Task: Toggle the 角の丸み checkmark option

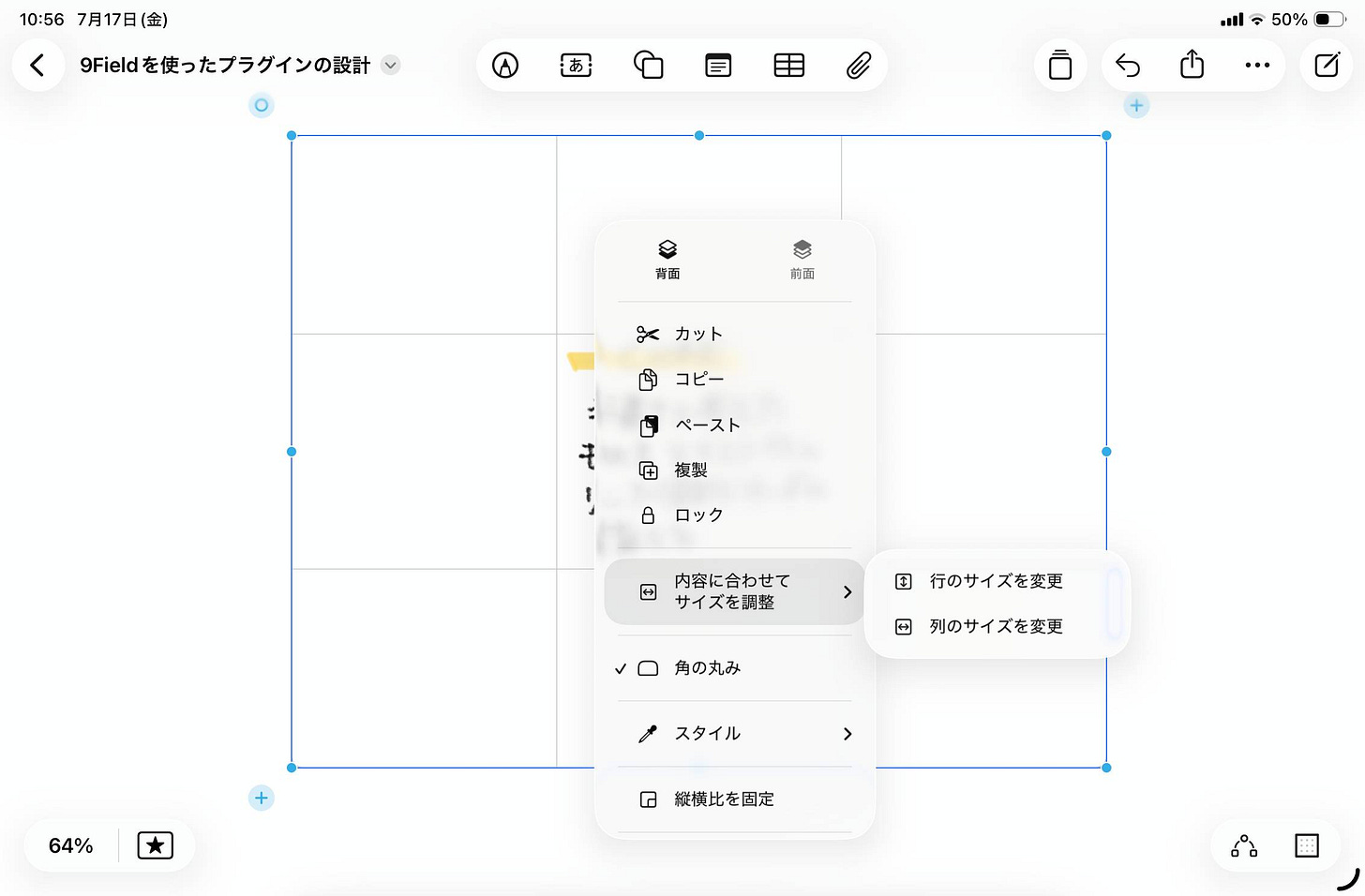Action: click(x=735, y=668)
